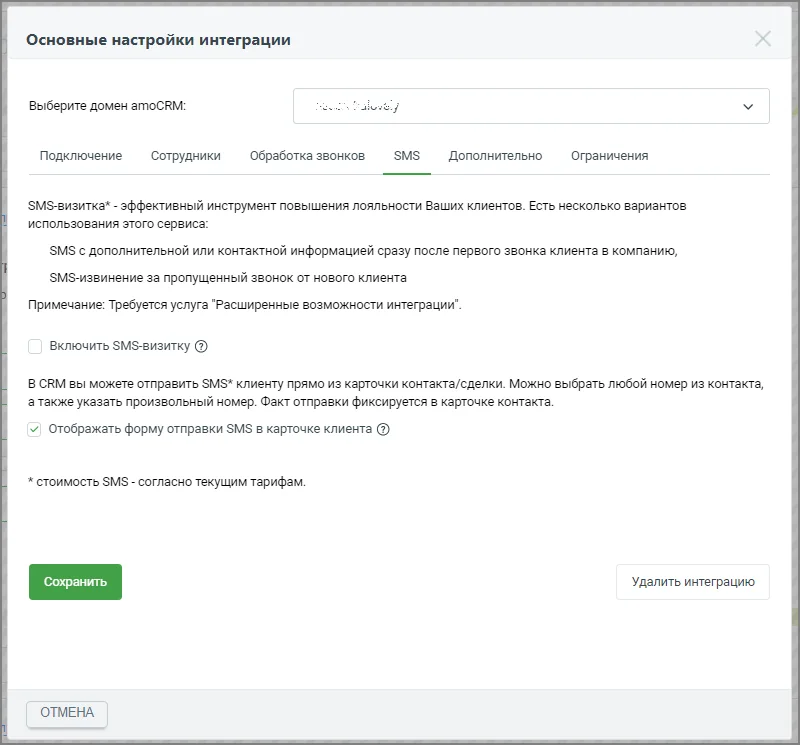Click the footnote стоимость SMS text
Viewport: 800px width, 745px height.
pyautogui.click(x=167, y=482)
